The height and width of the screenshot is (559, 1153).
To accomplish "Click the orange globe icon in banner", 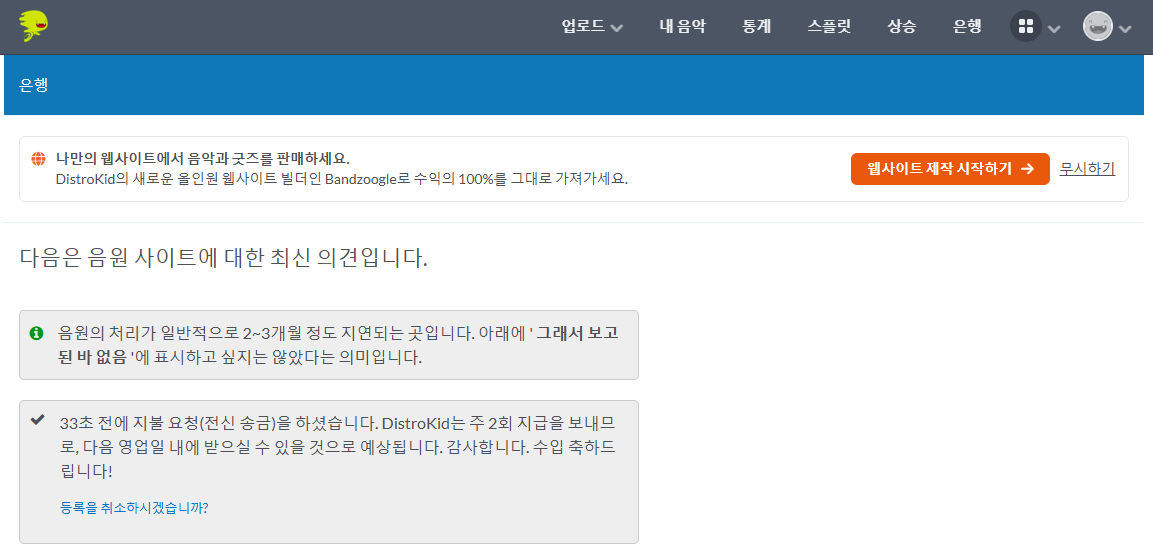I will pos(38,158).
